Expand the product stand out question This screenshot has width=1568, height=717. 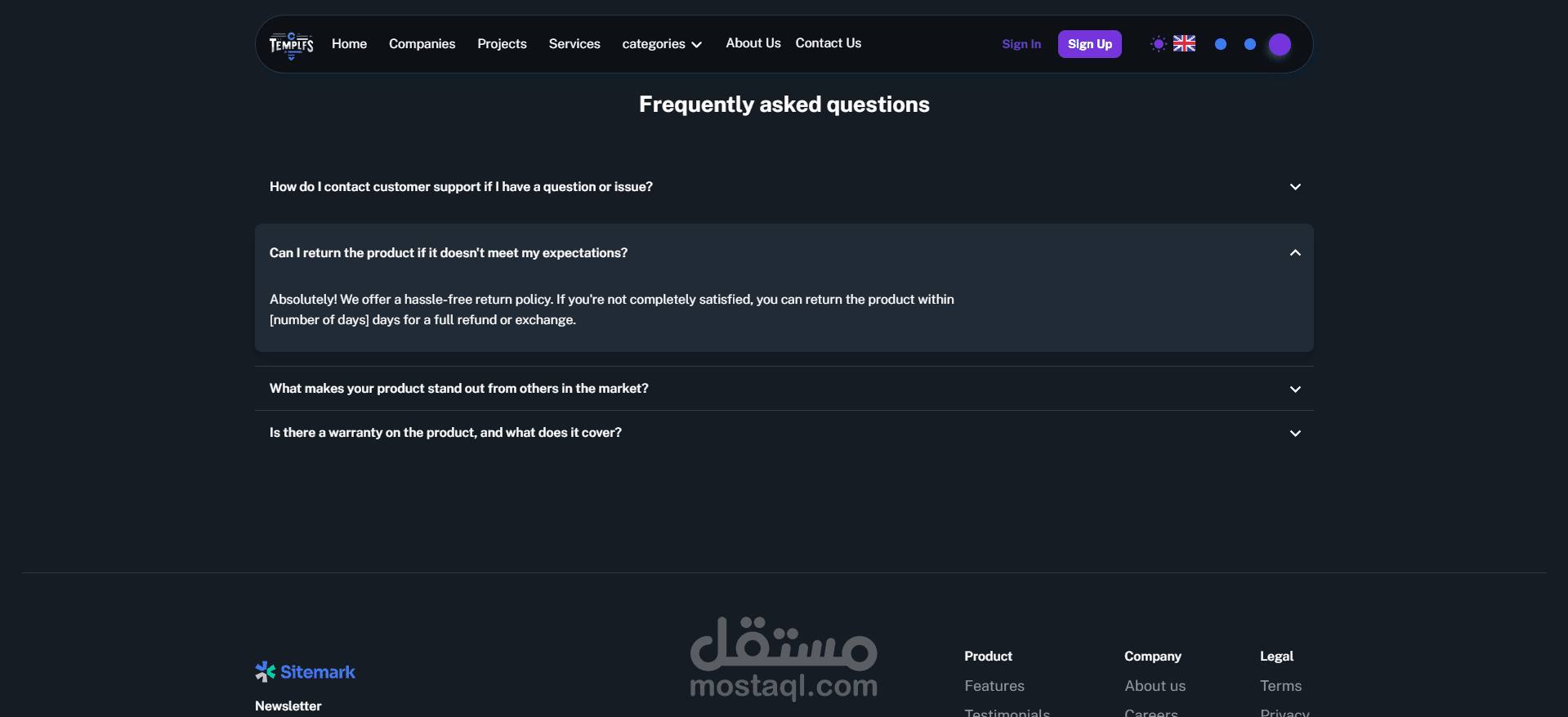coord(784,389)
